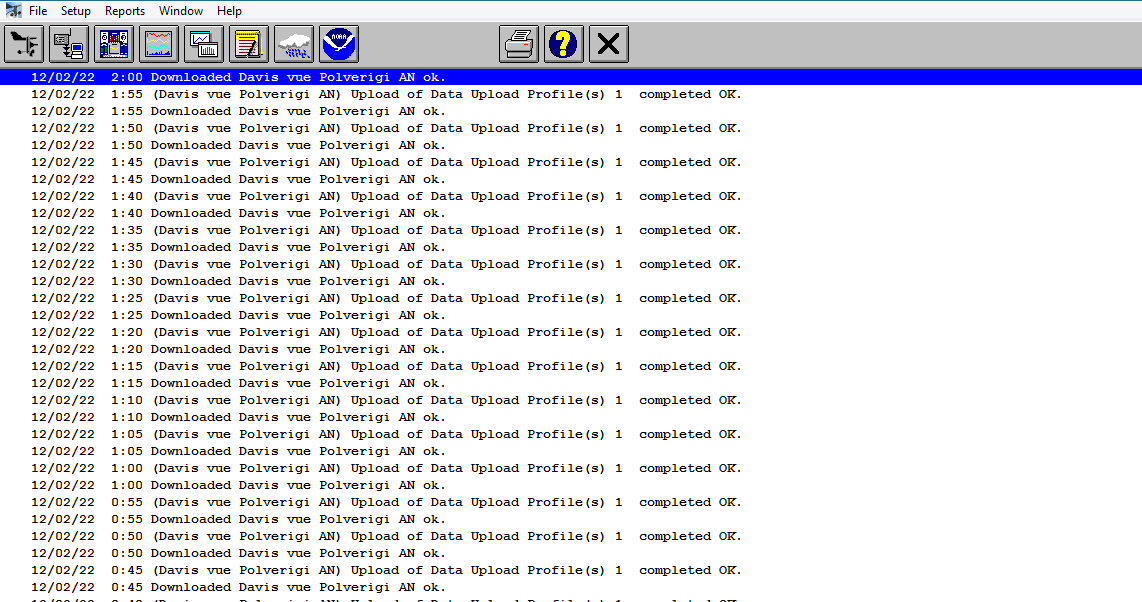Open the Help menu
The width and height of the screenshot is (1142, 602).
pos(229,11)
